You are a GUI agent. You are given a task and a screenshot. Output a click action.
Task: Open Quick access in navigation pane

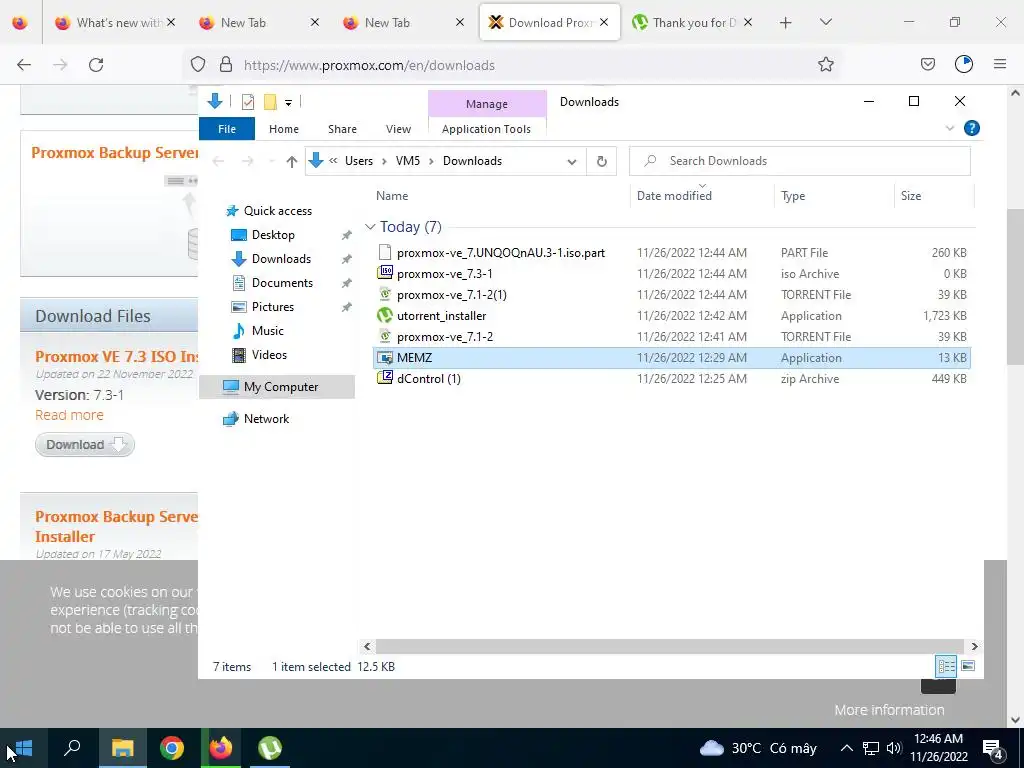[x=278, y=211]
